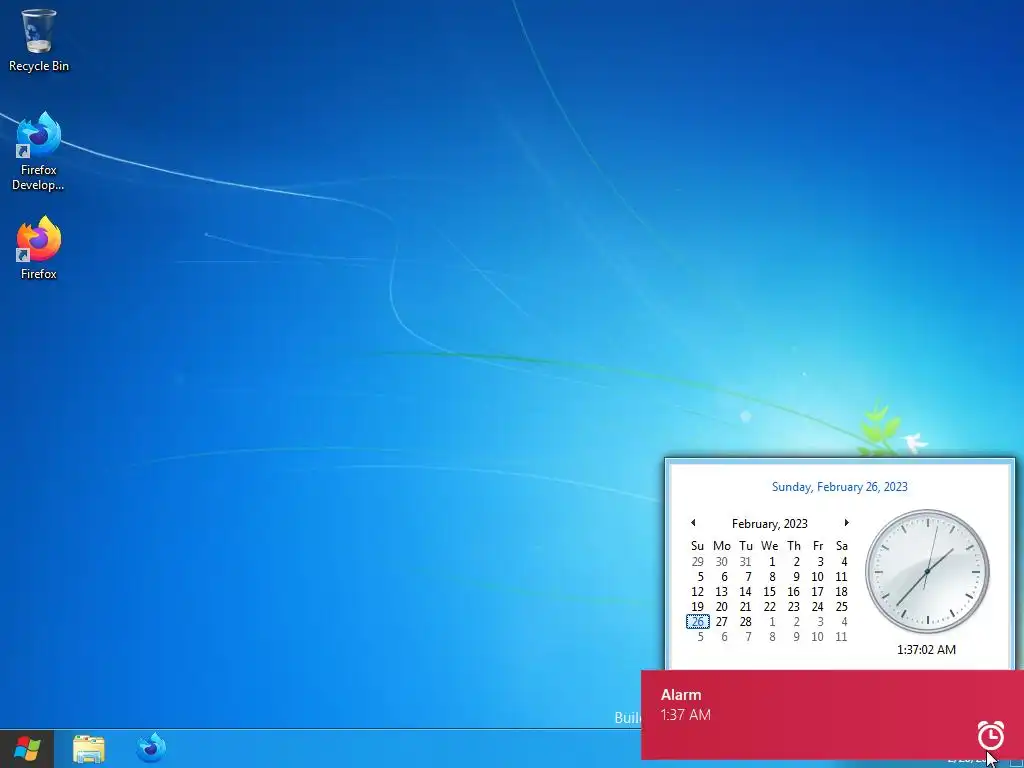1024x768 pixels.
Task: Select February 12 in the calendar
Action: click(x=697, y=592)
